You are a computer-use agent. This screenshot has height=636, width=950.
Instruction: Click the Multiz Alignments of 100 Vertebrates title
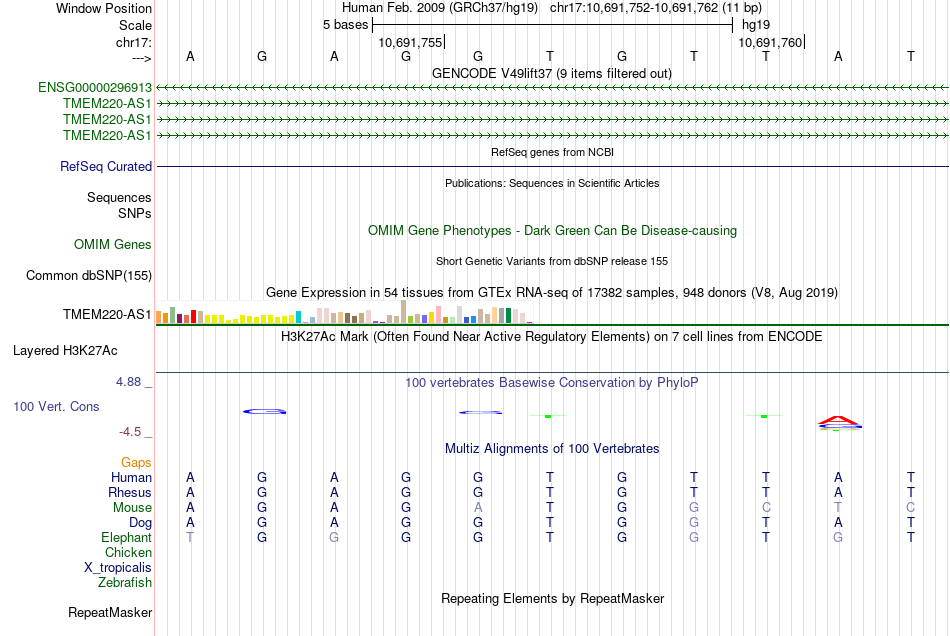(552, 449)
